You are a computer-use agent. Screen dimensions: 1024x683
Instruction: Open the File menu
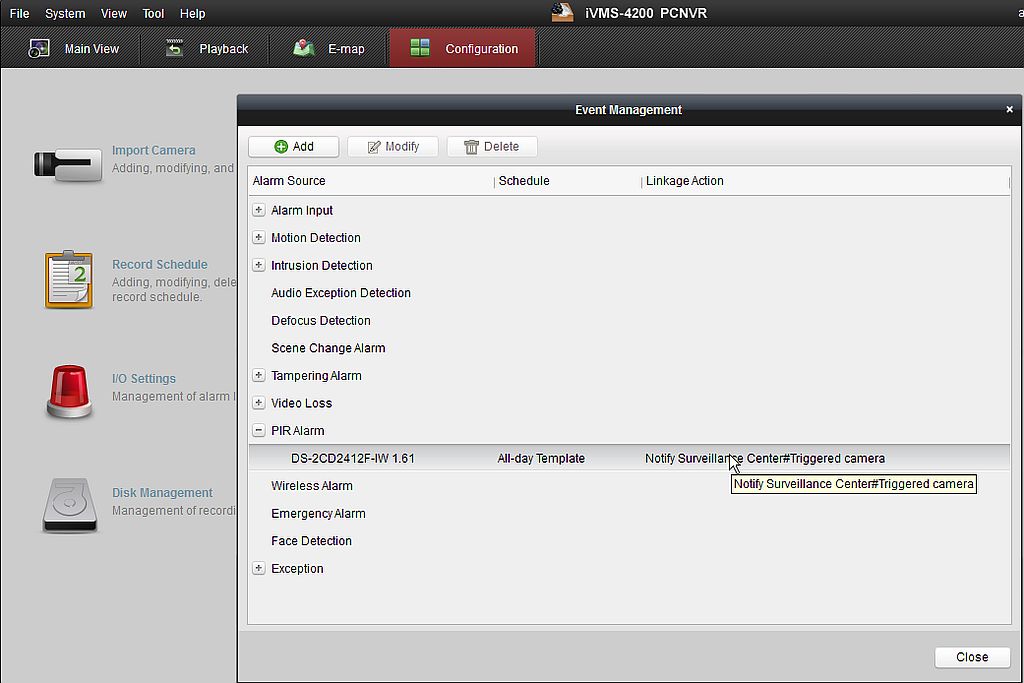pos(19,13)
